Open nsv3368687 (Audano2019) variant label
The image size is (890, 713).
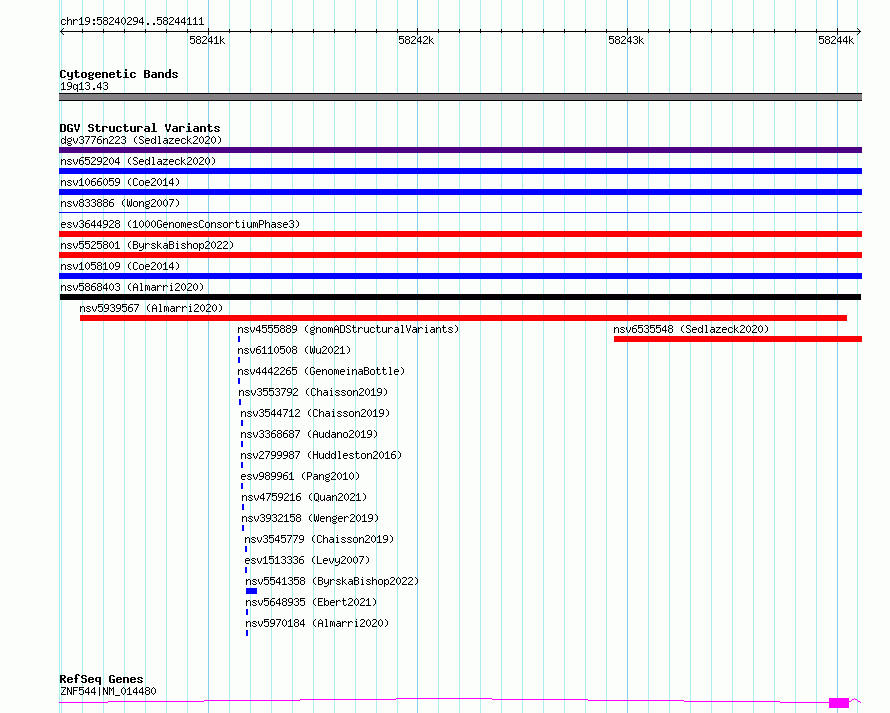coord(309,434)
